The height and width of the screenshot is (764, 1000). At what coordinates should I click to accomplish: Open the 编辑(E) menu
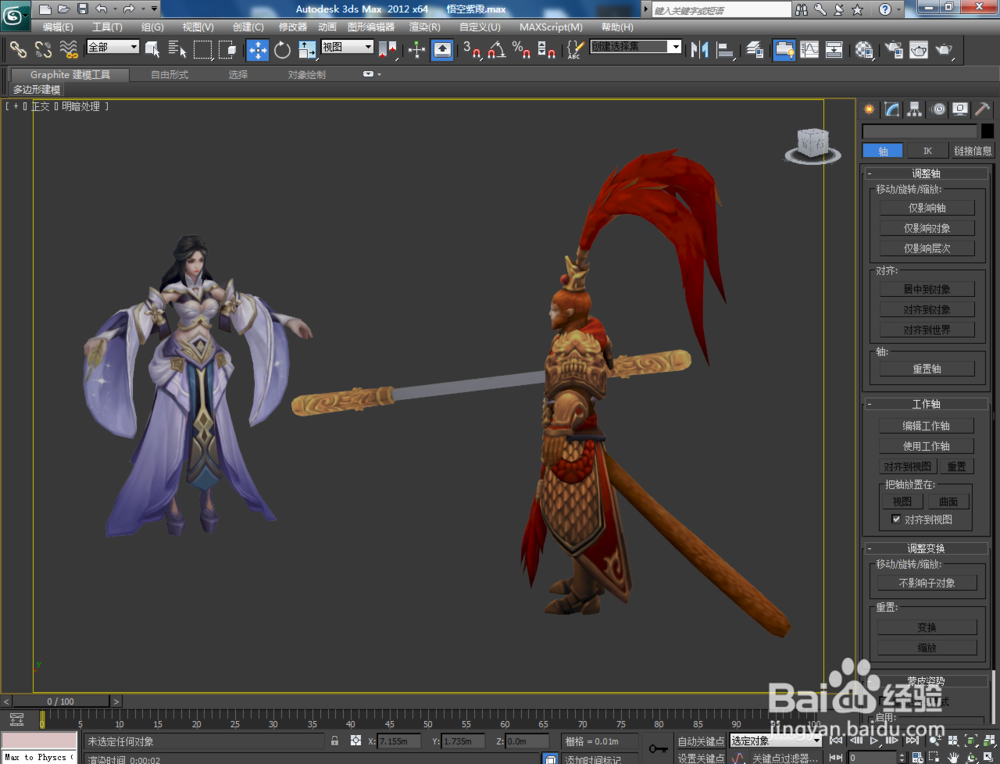pos(57,27)
